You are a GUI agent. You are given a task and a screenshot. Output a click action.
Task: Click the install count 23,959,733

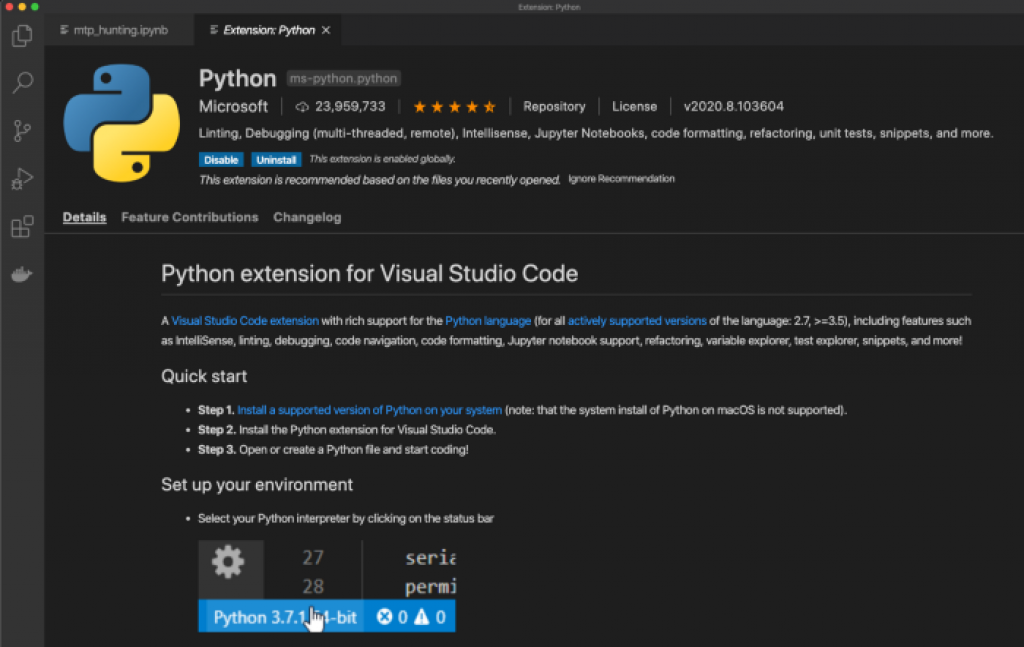coord(350,106)
